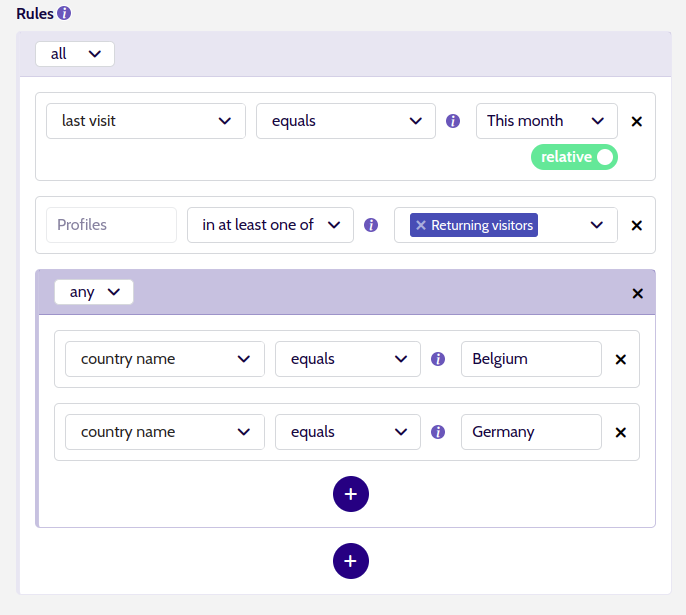Viewport: 686px width, 615px height.
Task: Open the nested 'any' condition dropdown
Action: pos(94,292)
